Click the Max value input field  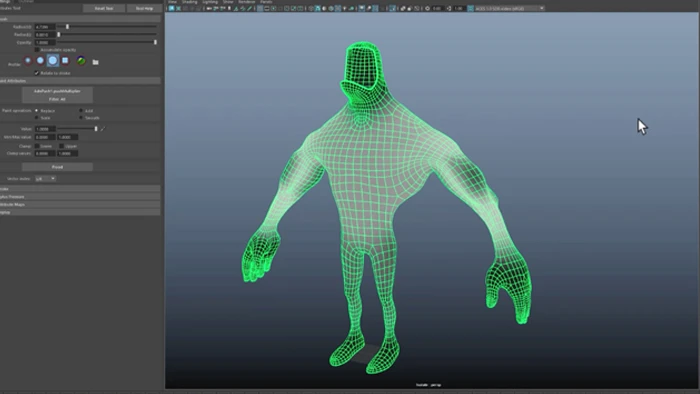[x=68, y=137]
